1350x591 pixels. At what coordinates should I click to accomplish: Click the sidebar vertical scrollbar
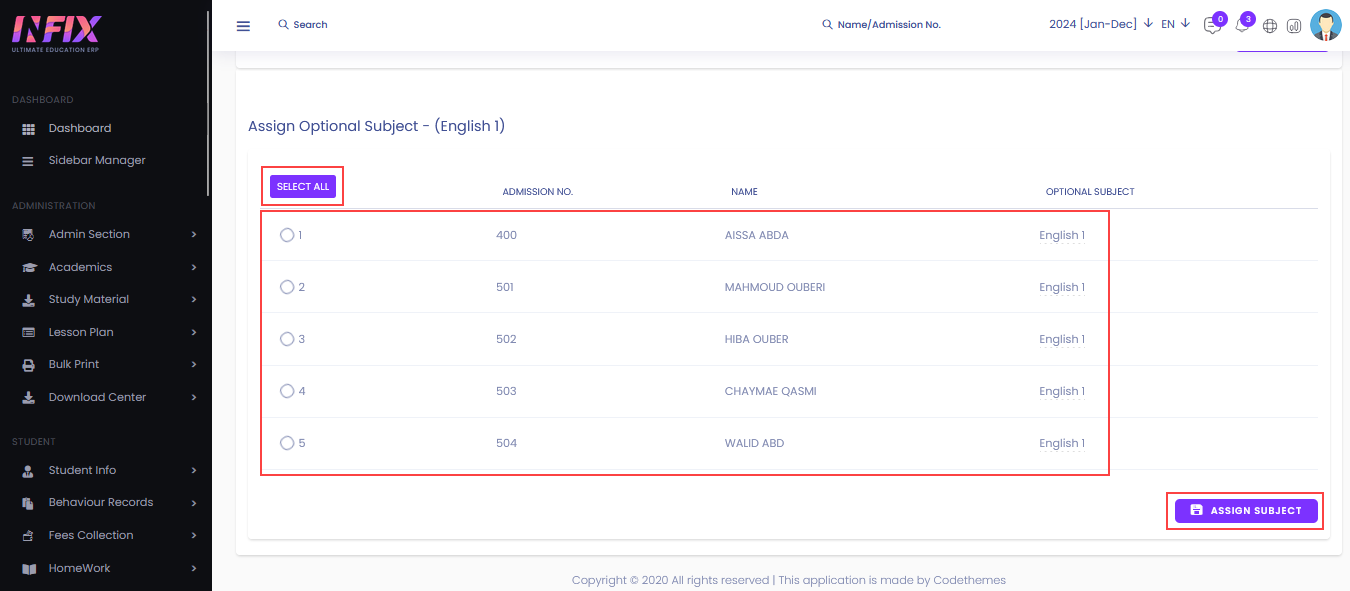(x=208, y=103)
